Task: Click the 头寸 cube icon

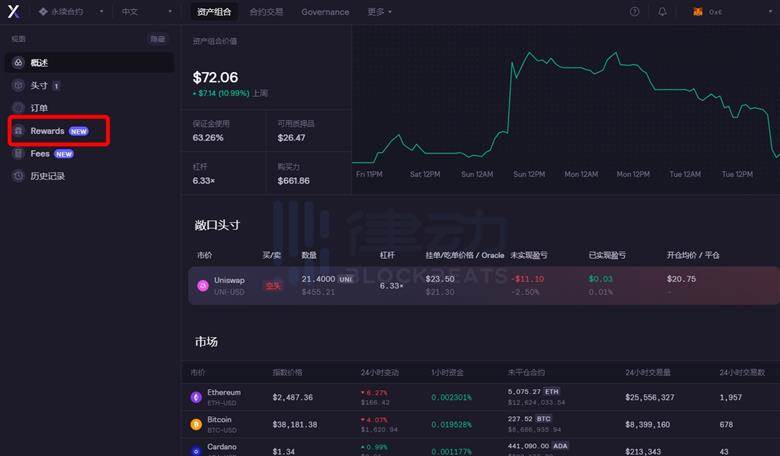Action: pos(18,86)
